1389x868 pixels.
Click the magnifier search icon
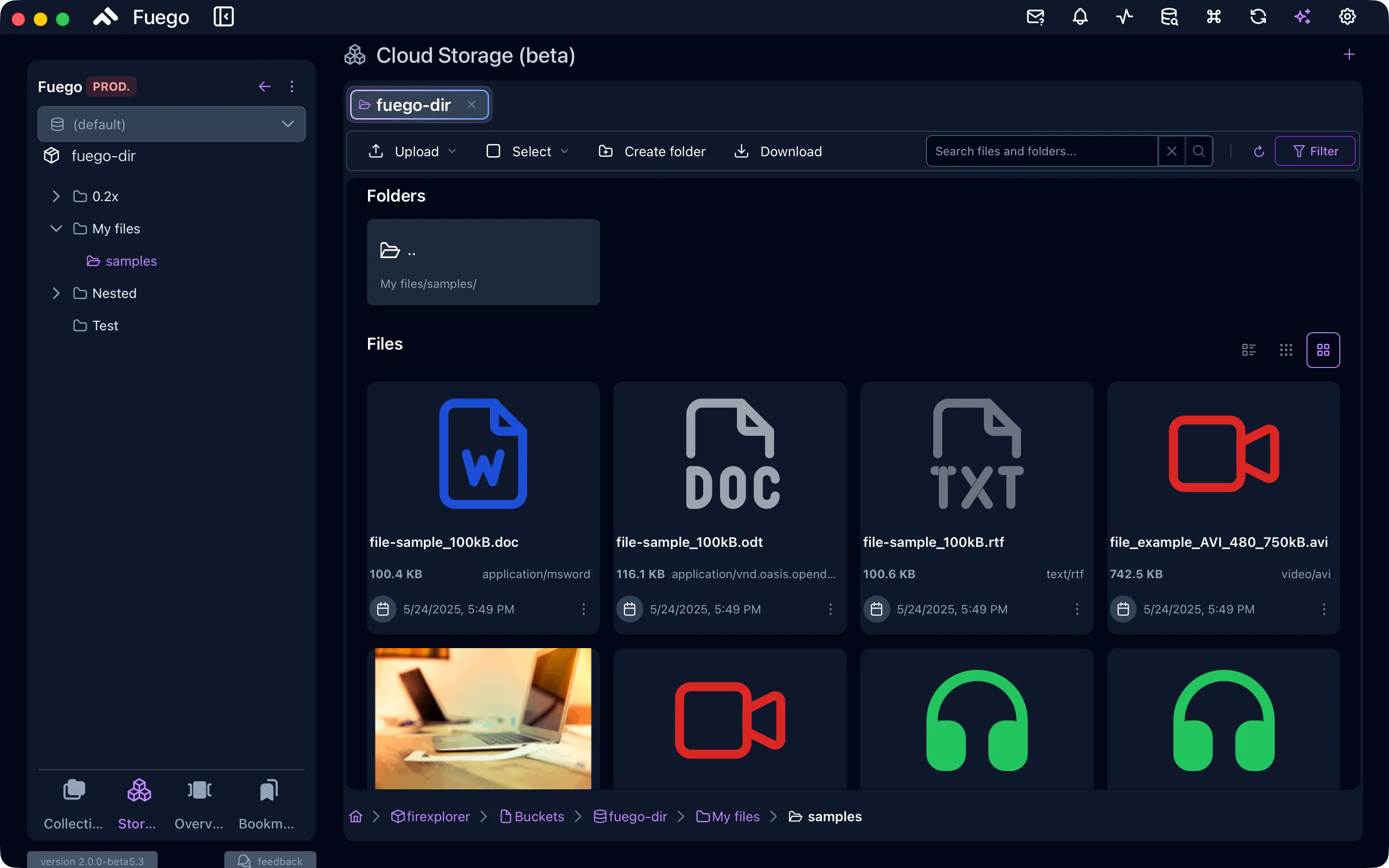coord(1198,151)
